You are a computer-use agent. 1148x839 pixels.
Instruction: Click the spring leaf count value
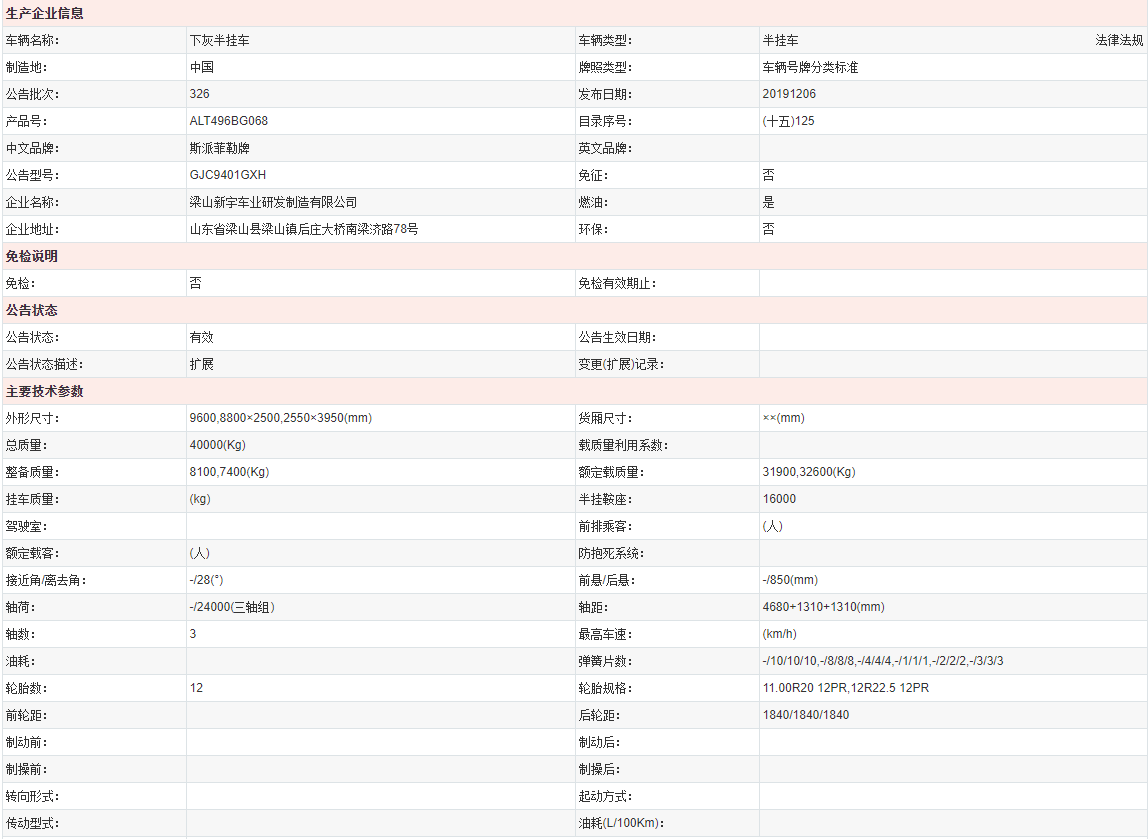(882, 662)
